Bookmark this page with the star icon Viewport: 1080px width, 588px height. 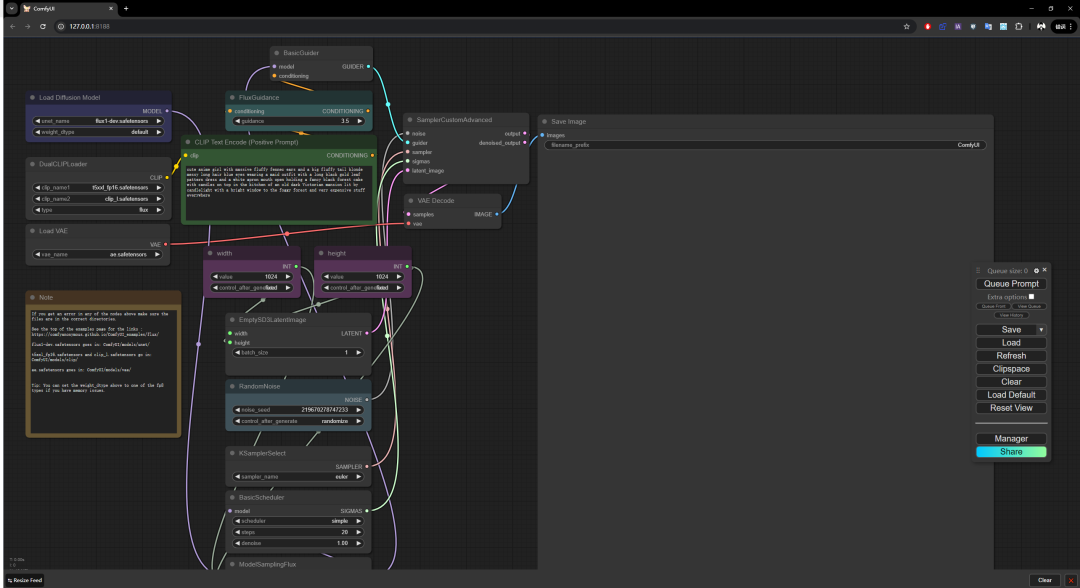907,26
